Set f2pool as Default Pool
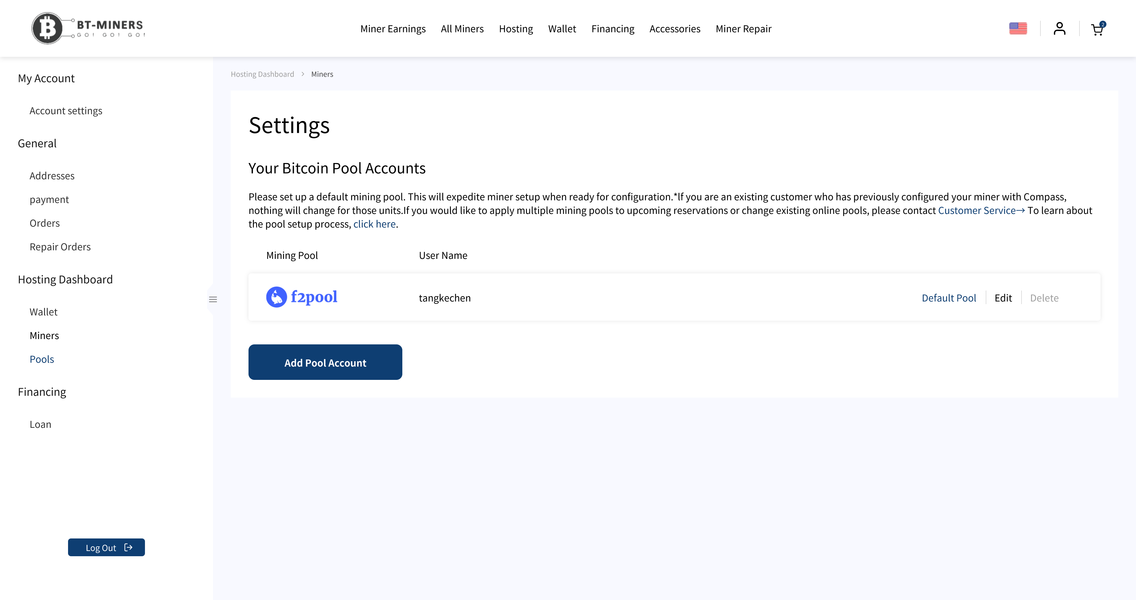 click(949, 298)
